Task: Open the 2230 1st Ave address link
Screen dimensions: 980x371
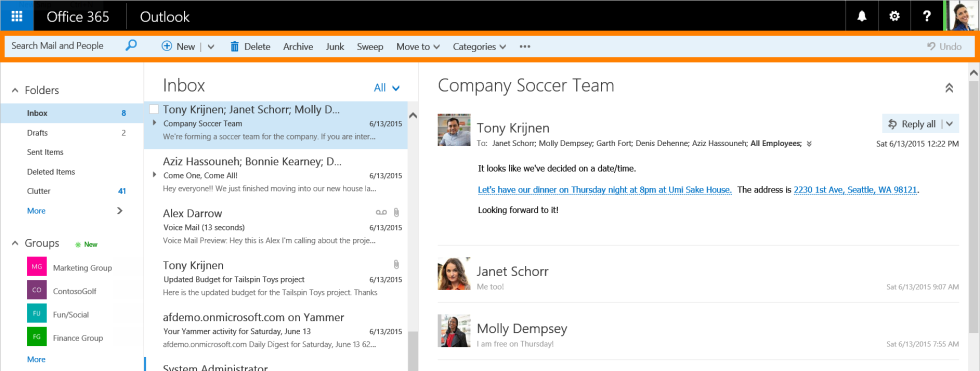Action: (856, 189)
